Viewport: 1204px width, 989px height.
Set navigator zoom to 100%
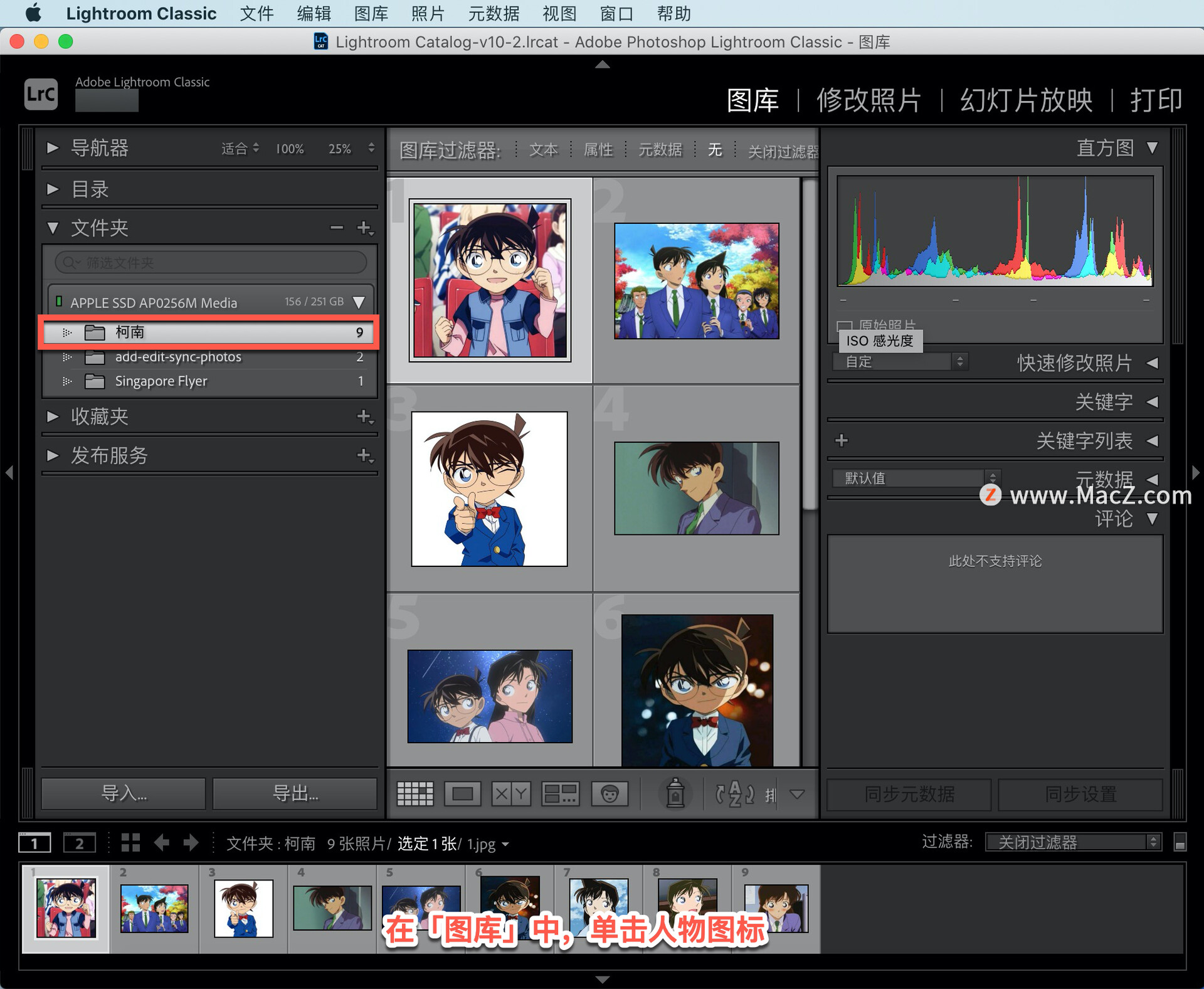click(x=290, y=149)
